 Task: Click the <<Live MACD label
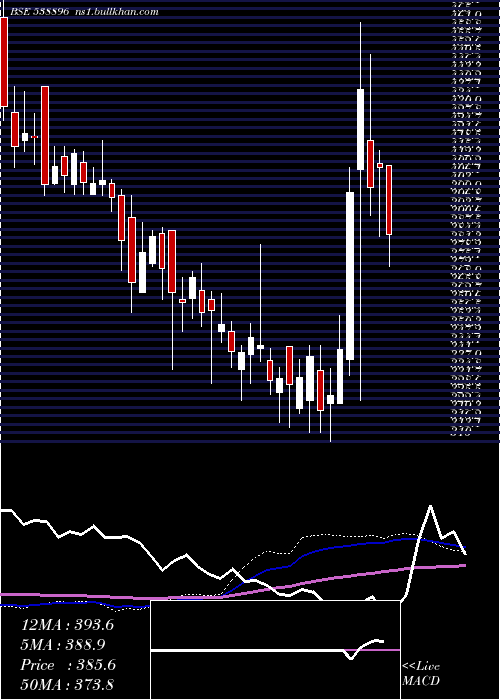click(421, 674)
